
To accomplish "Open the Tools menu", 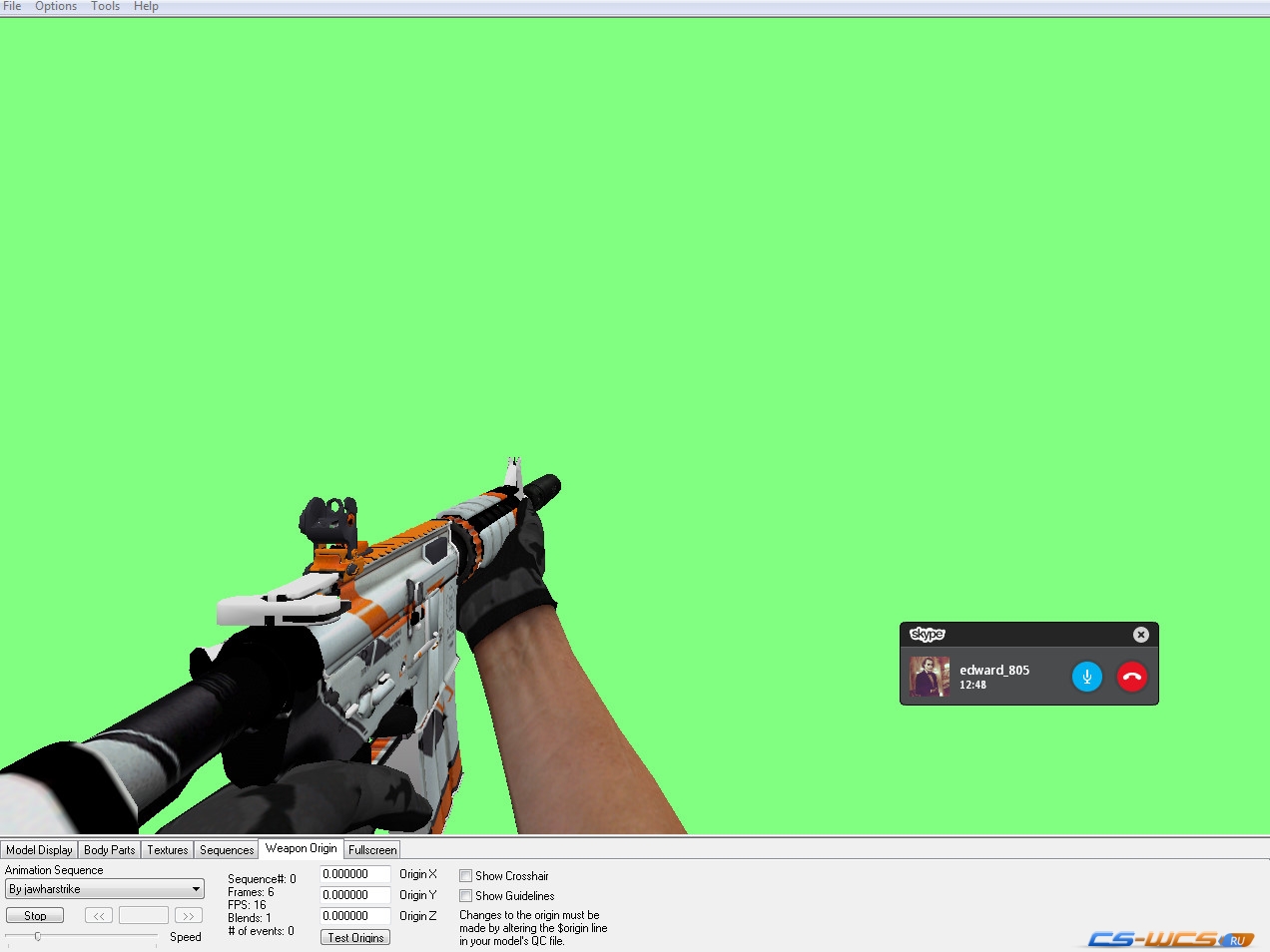I will 105,6.
